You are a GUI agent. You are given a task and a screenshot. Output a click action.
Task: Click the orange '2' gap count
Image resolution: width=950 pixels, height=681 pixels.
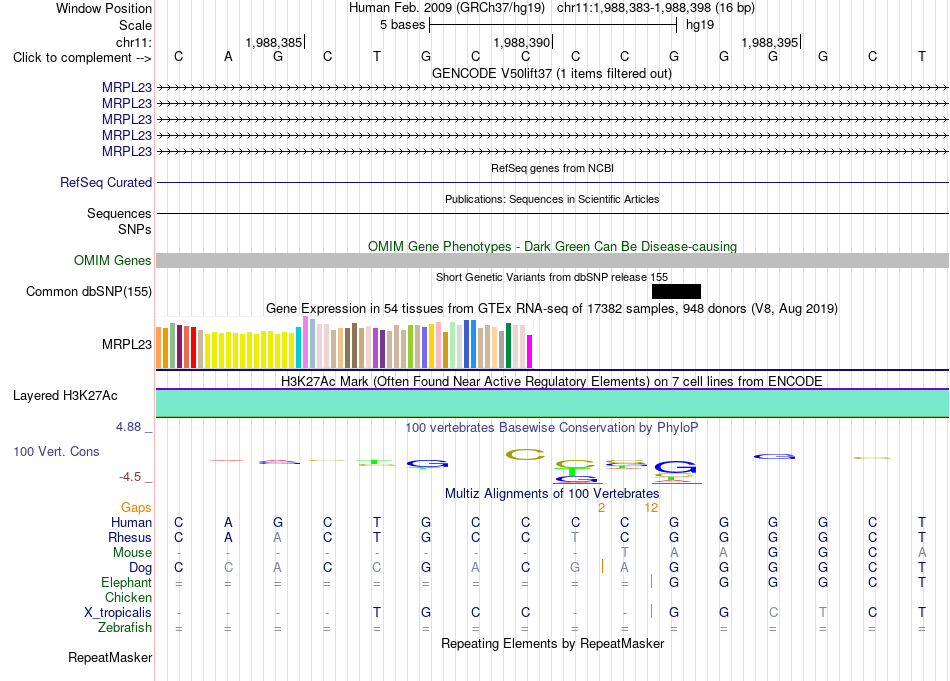click(x=601, y=508)
